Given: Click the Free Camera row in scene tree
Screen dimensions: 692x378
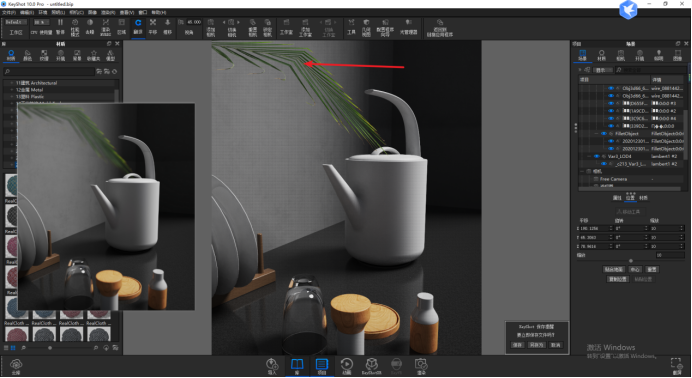Looking at the screenshot, I should (x=631, y=179).
